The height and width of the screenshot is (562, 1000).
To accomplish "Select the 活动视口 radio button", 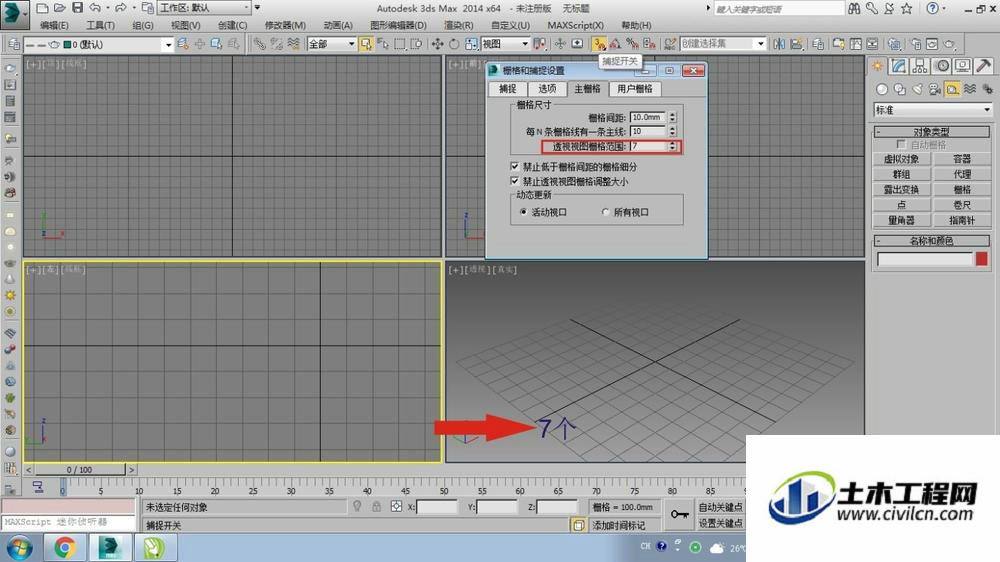I will click(524, 212).
